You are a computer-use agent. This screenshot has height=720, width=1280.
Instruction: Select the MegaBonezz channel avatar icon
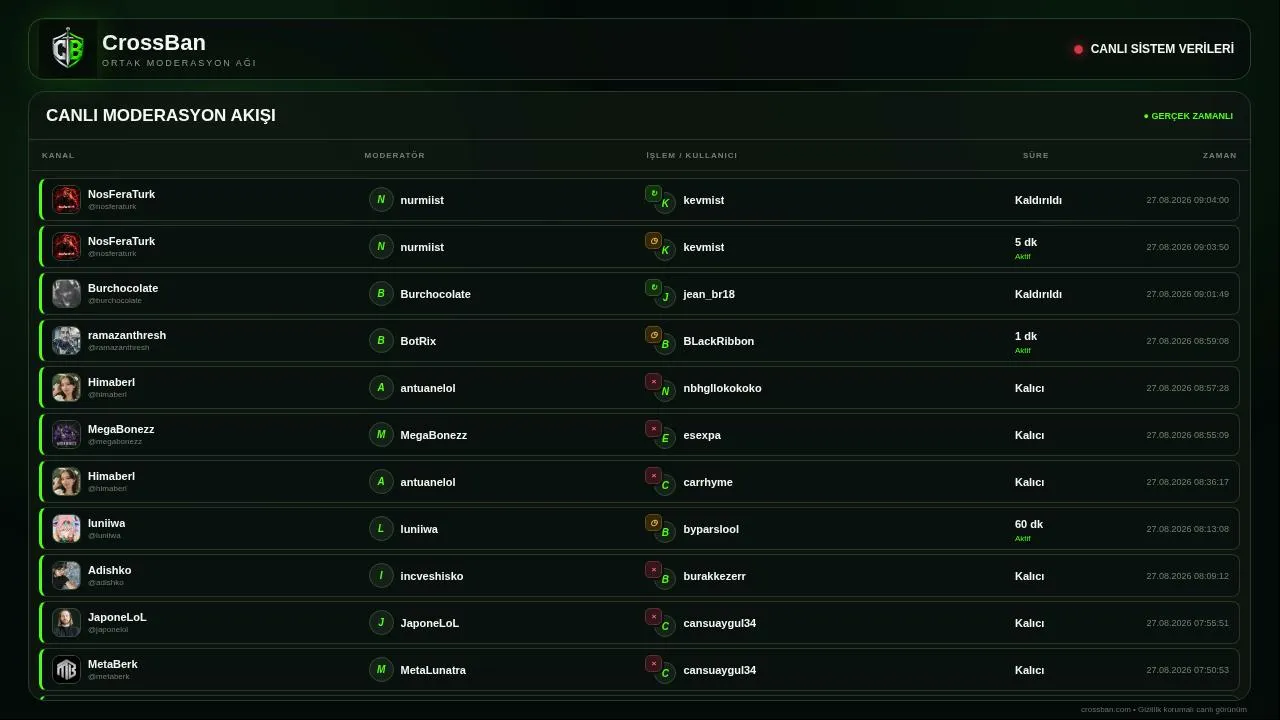coord(66,435)
